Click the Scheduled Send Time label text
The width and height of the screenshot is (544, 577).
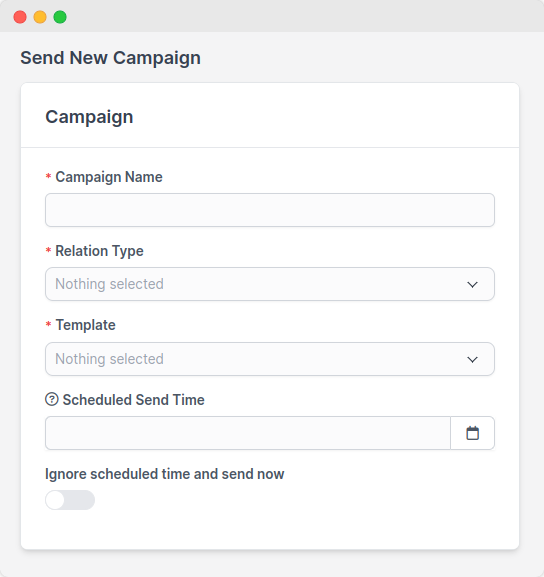[x=133, y=400]
